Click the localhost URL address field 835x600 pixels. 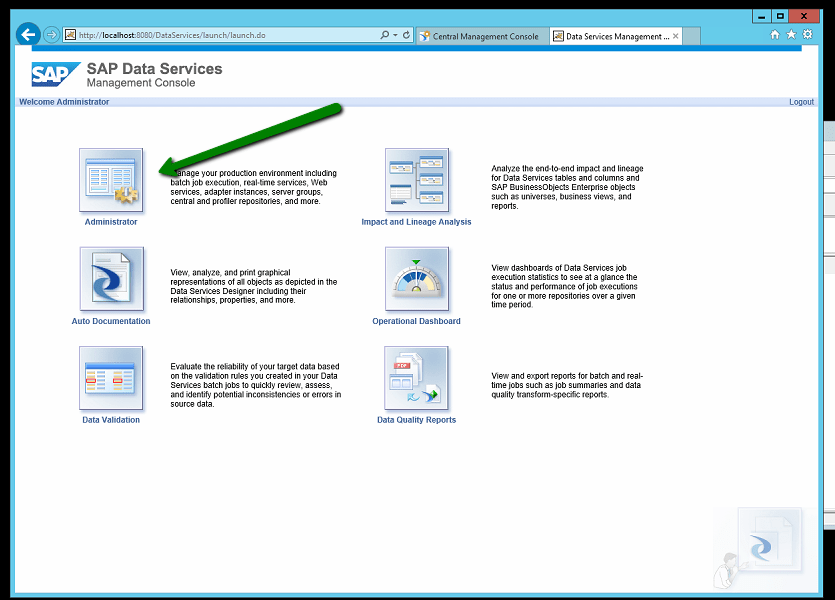[x=220, y=35]
